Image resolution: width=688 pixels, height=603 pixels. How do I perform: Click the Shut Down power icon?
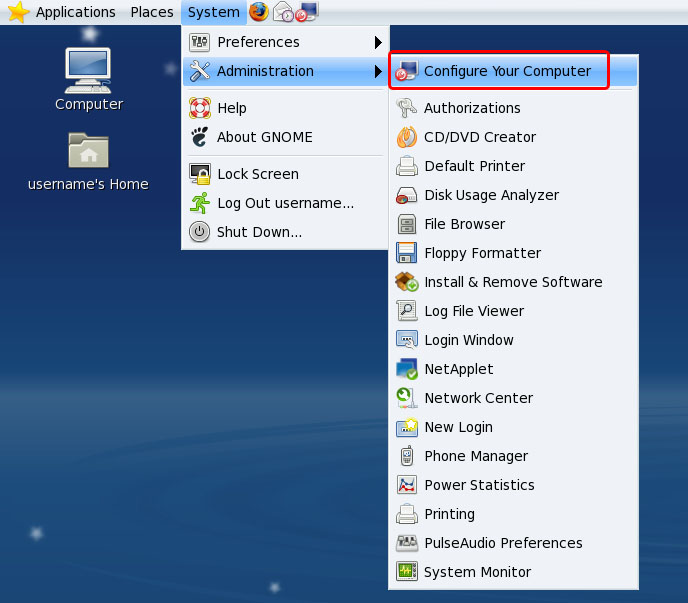[x=200, y=232]
